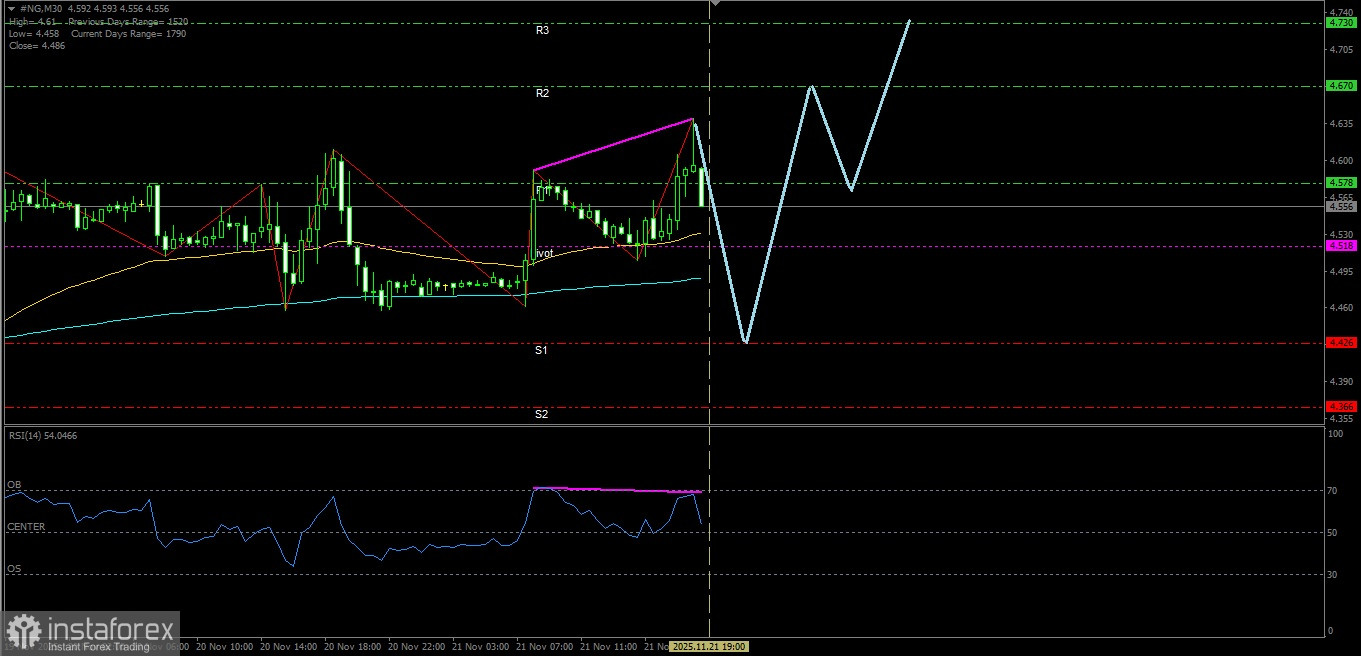Select the red 4.366 price tag

point(1340,406)
